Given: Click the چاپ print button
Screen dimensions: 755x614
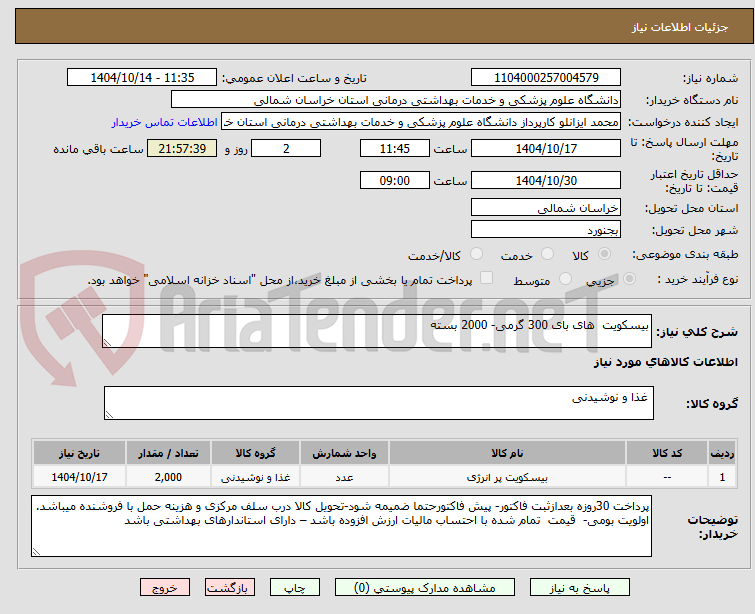Looking at the screenshot, I should pyautogui.click(x=295, y=588).
